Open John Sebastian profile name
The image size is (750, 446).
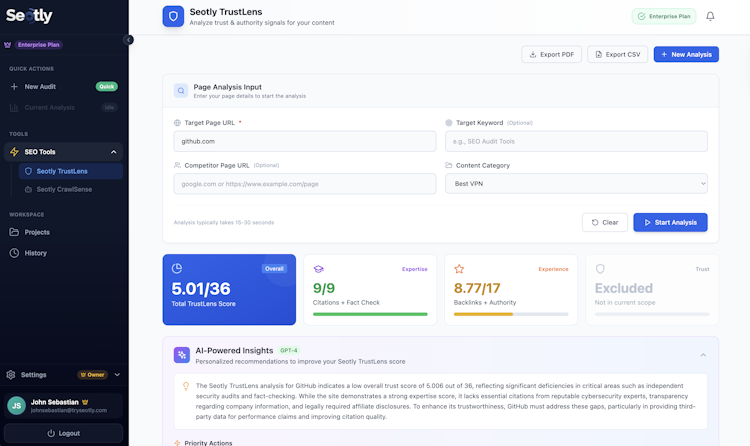point(55,402)
